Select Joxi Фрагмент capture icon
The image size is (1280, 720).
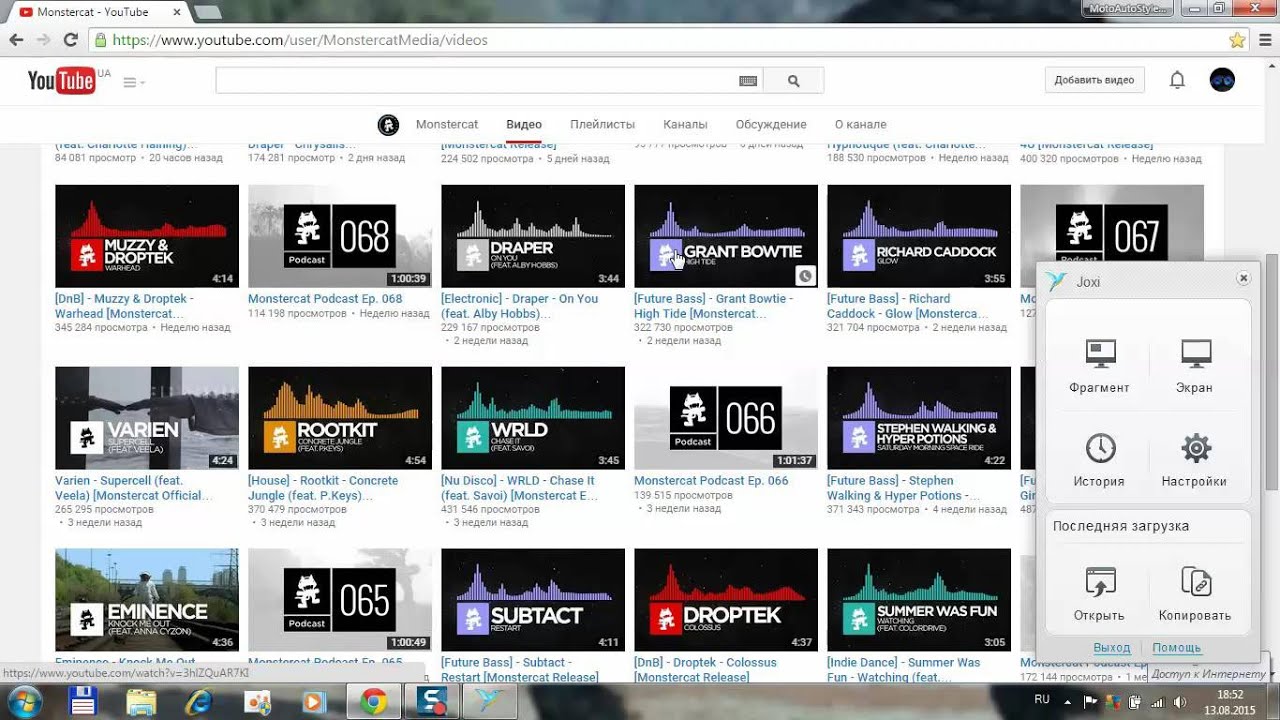tap(1100, 353)
